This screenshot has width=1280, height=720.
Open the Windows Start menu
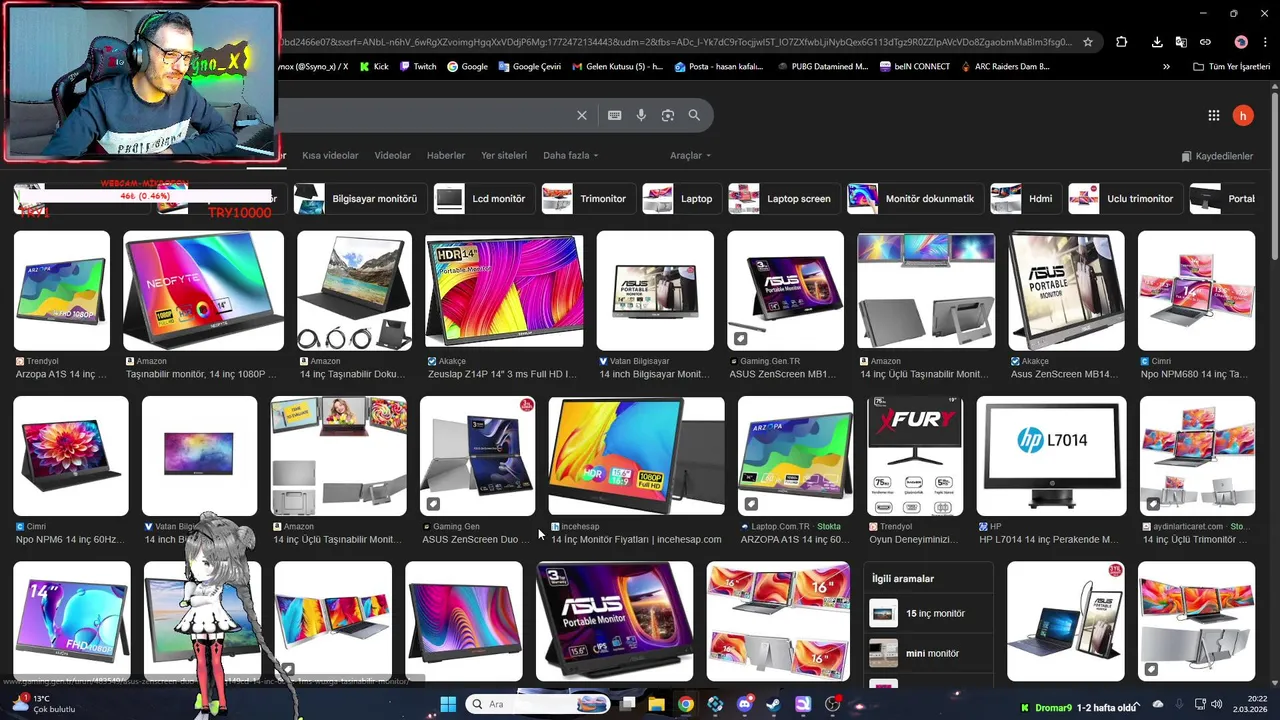pyautogui.click(x=448, y=704)
